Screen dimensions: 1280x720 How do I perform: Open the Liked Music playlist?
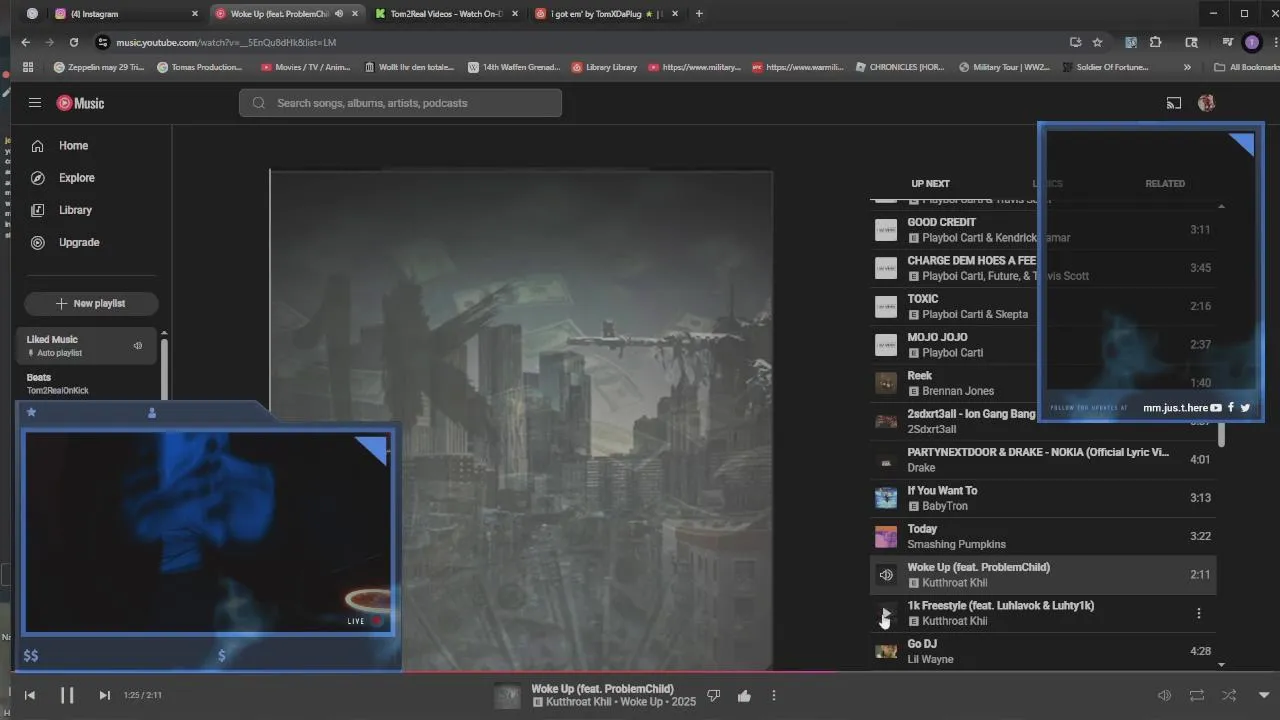tap(86, 345)
